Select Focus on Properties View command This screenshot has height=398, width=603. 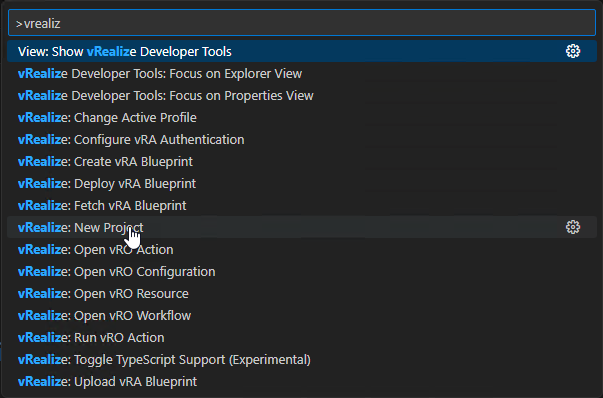coord(302,95)
